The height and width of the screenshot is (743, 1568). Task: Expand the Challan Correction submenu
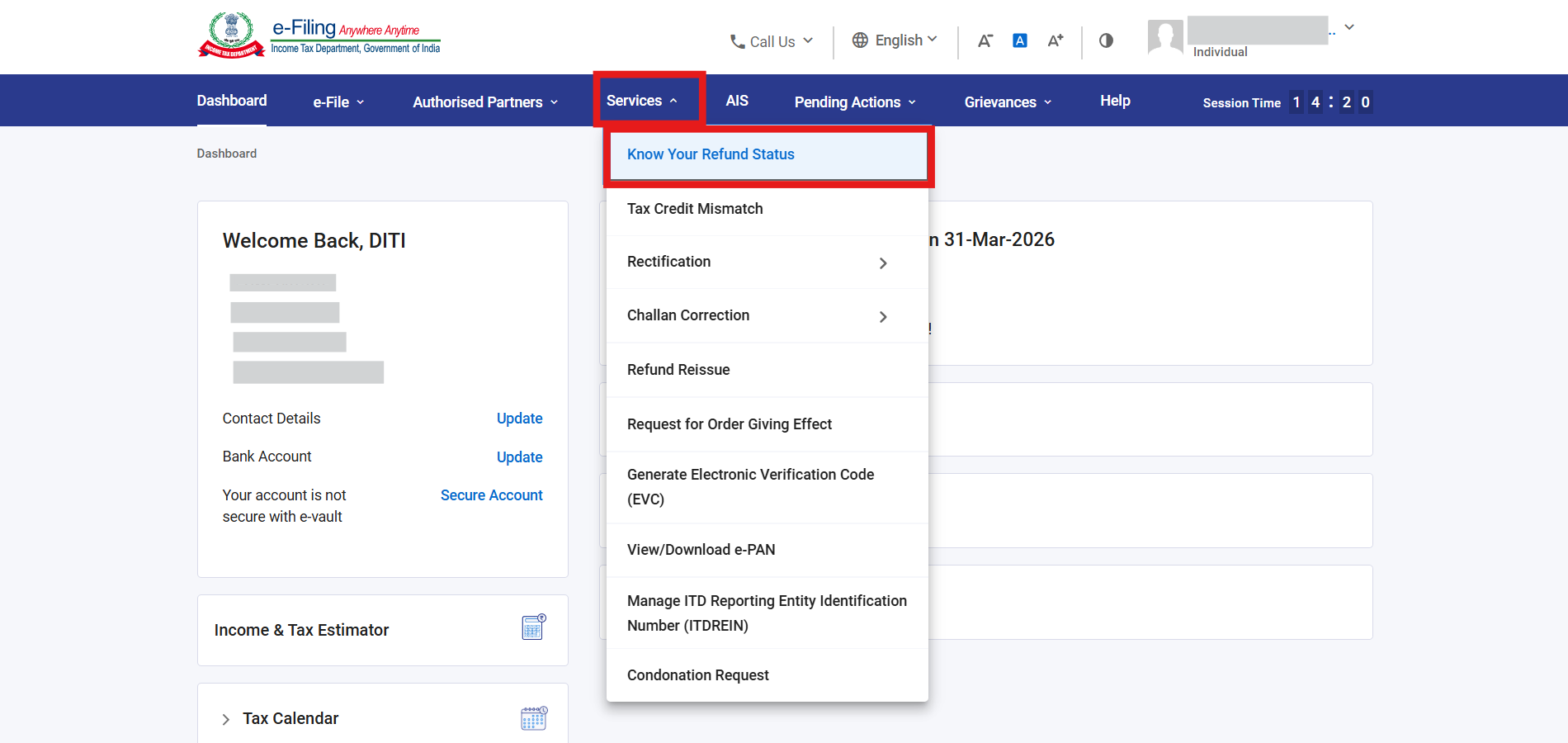pos(882,316)
